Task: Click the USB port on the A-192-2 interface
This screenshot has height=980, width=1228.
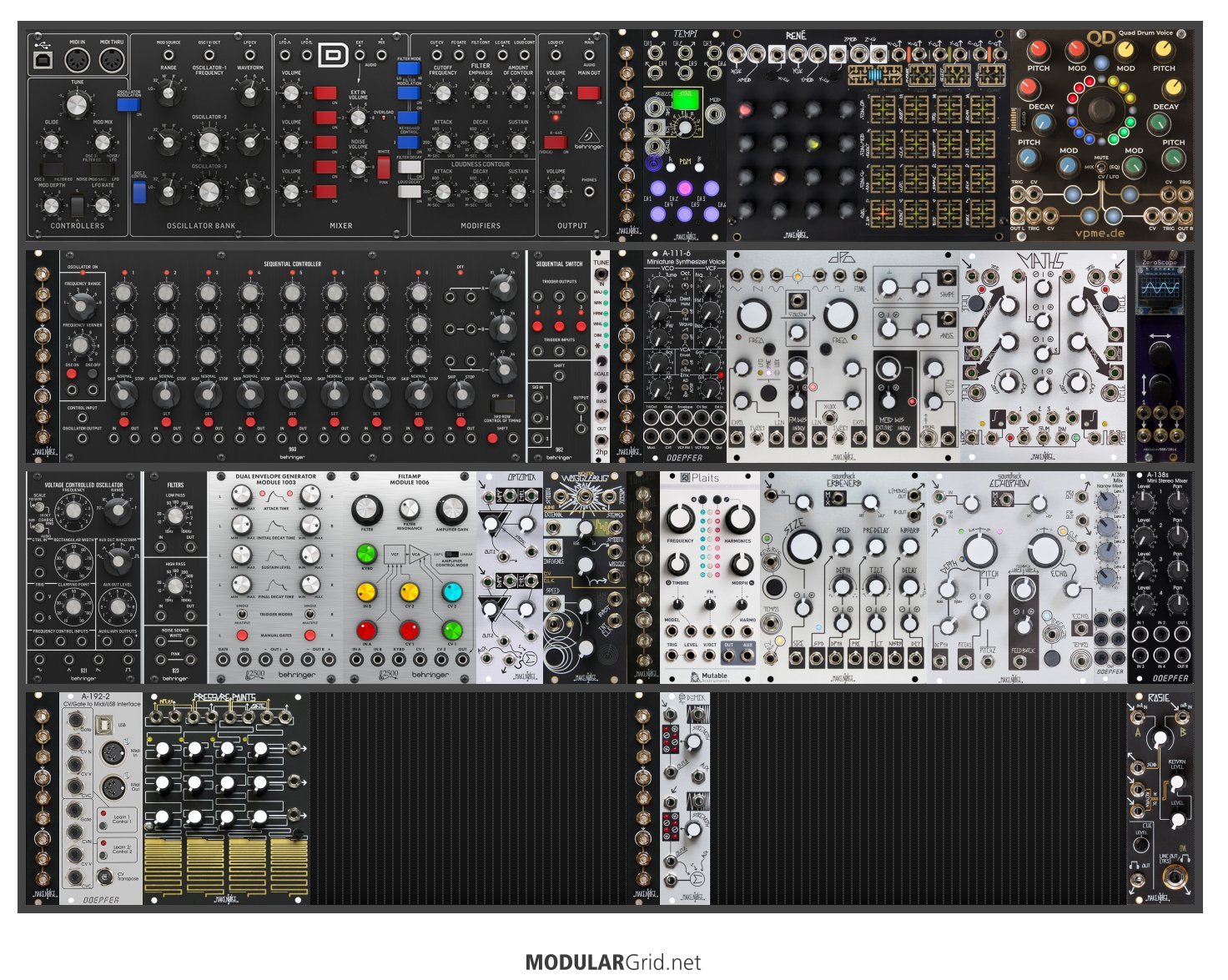Action: (x=106, y=725)
